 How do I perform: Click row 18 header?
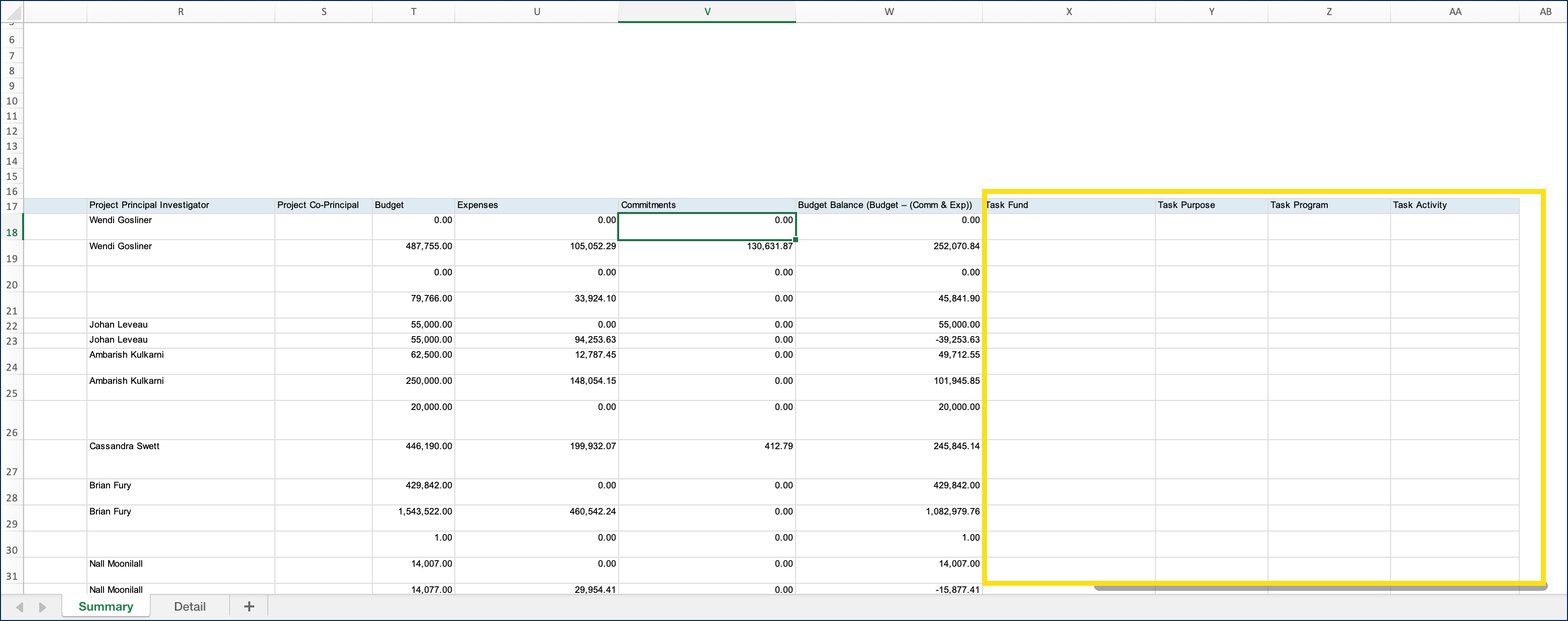tap(12, 227)
